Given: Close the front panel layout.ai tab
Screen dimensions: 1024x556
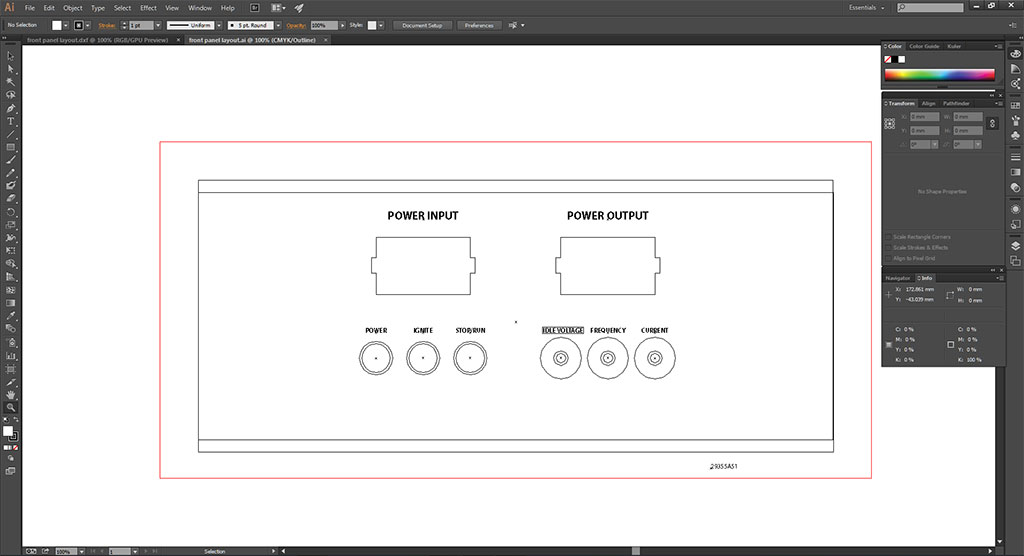Looking at the screenshot, I should pyautogui.click(x=326, y=40).
